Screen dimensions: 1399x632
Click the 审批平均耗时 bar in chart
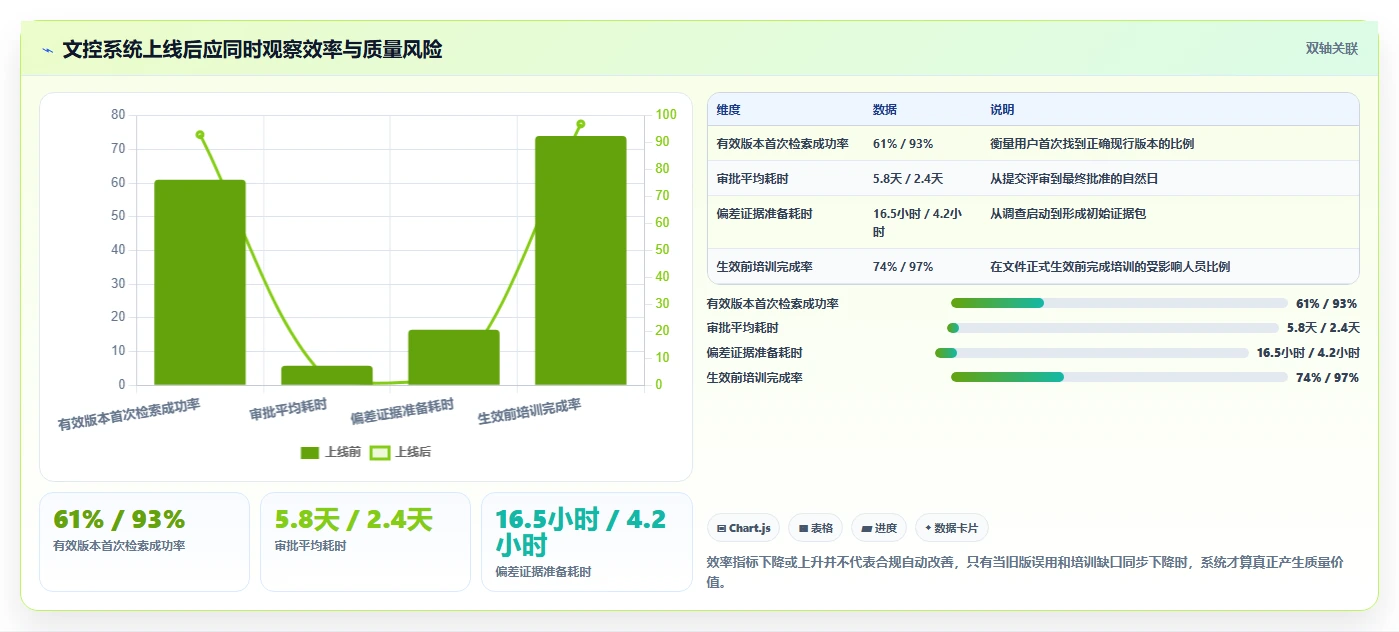click(327, 375)
